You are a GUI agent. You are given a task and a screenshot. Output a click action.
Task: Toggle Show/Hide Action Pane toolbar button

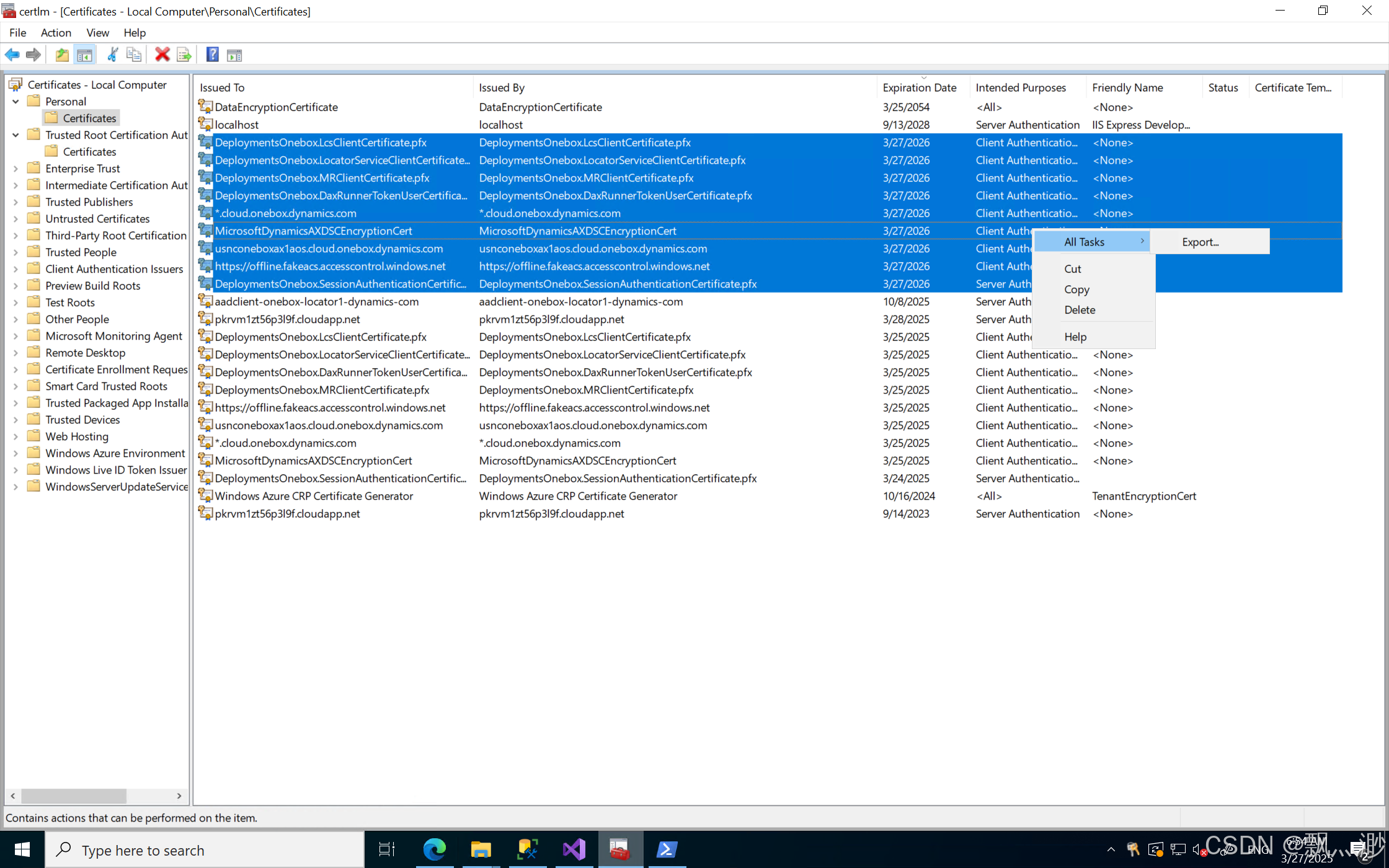click(x=234, y=55)
